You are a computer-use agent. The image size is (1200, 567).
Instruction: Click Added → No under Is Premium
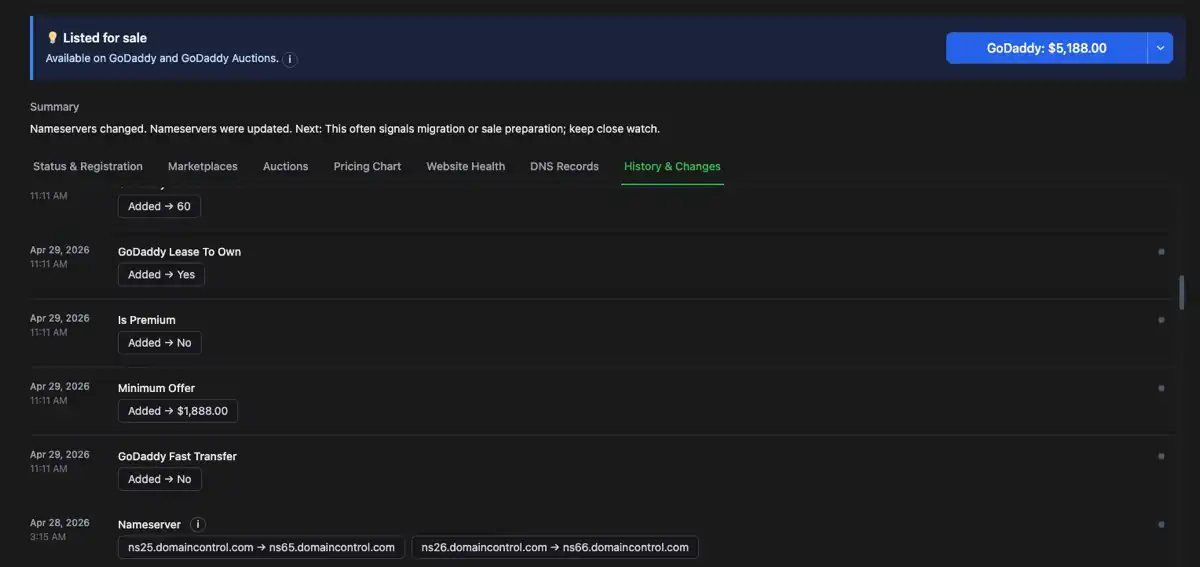tap(160, 342)
